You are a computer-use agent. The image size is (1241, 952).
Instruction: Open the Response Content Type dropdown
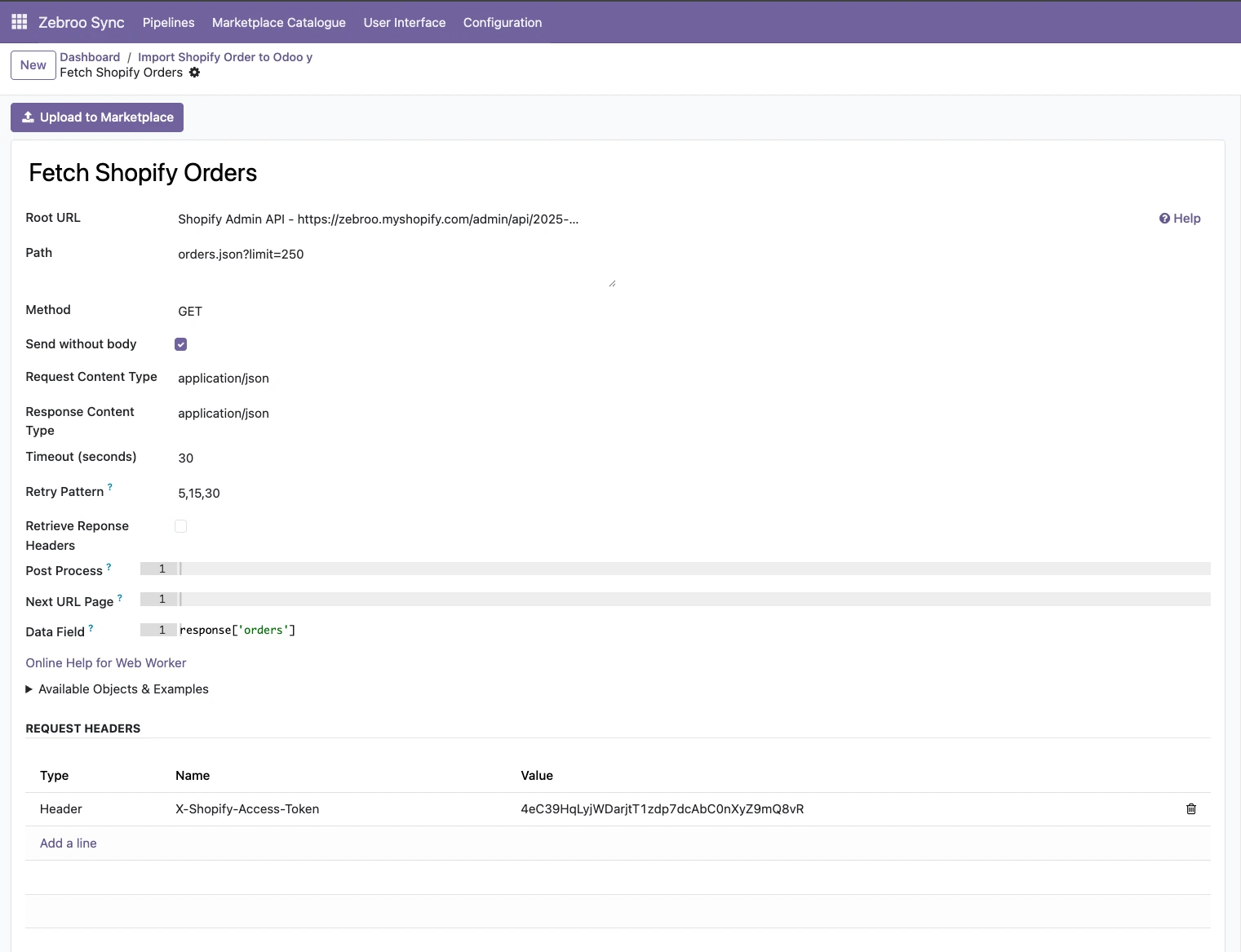[x=396, y=413]
